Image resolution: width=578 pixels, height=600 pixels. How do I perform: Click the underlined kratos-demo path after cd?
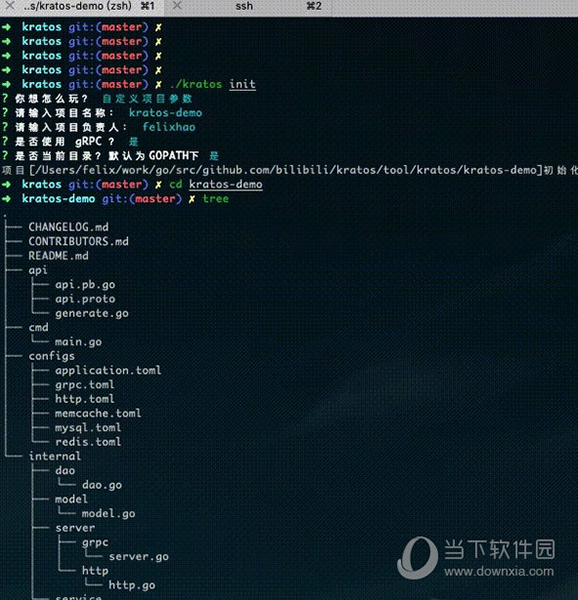point(226,184)
